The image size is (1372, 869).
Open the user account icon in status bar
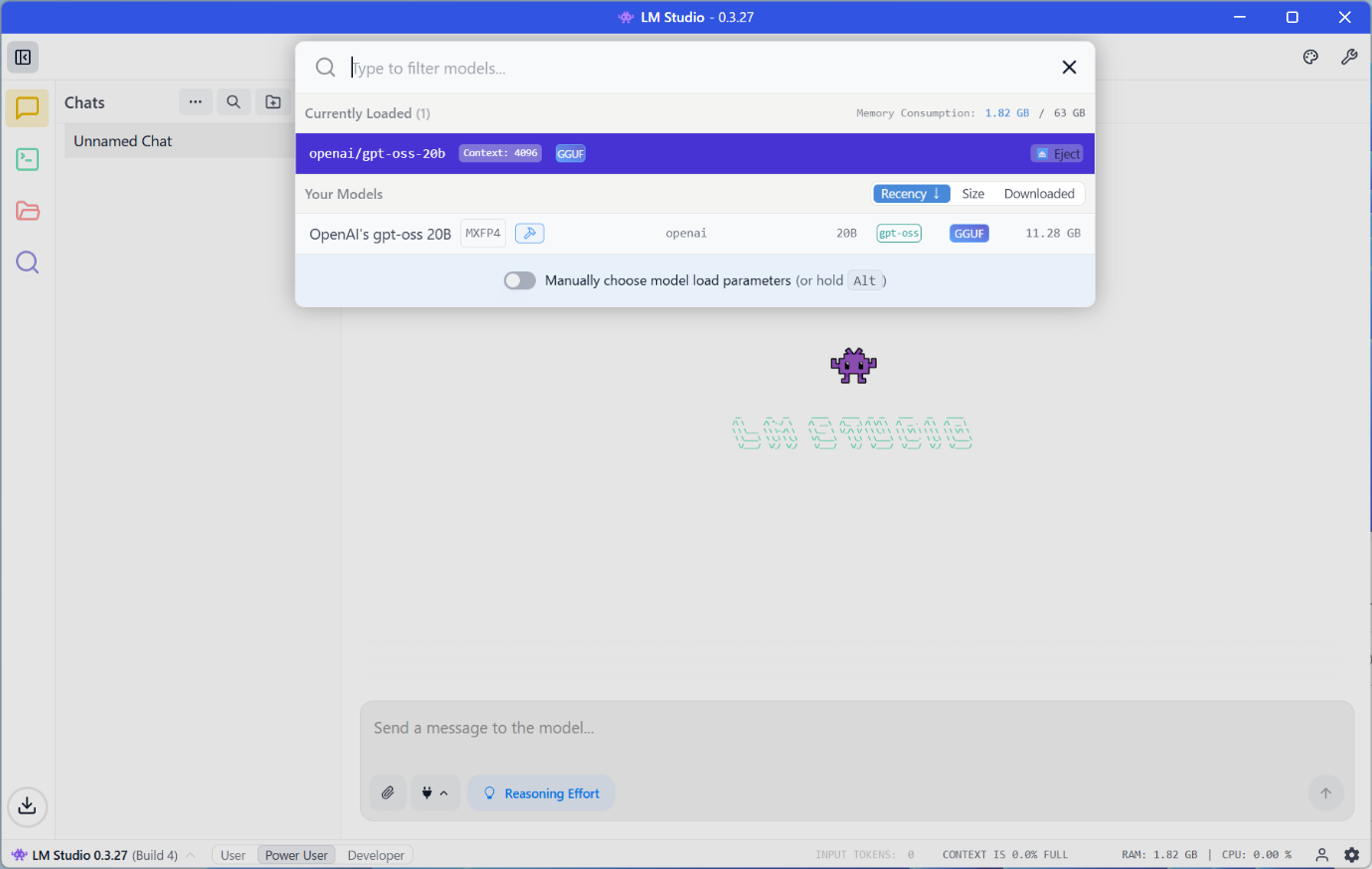1321,855
